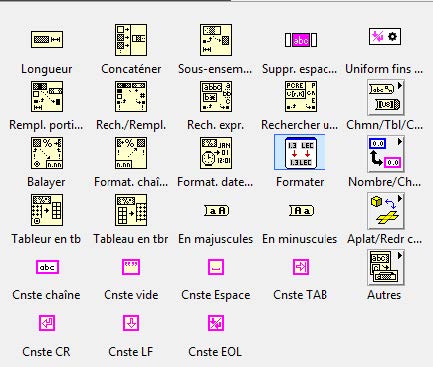Open the Aplat/Redr chaîne subpalette
433x367 pixels.
pyautogui.click(x=386, y=210)
